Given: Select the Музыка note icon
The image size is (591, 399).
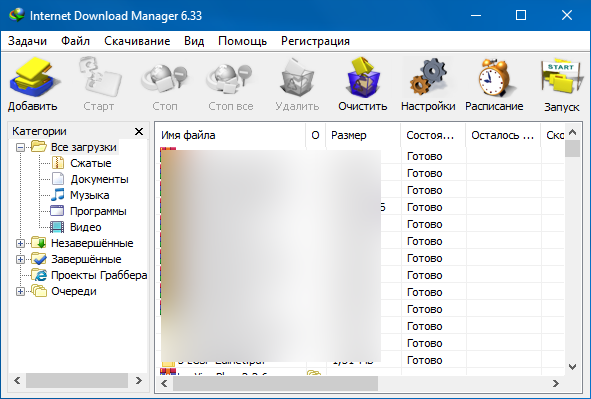Looking at the screenshot, I should pyautogui.click(x=57, y=195).
